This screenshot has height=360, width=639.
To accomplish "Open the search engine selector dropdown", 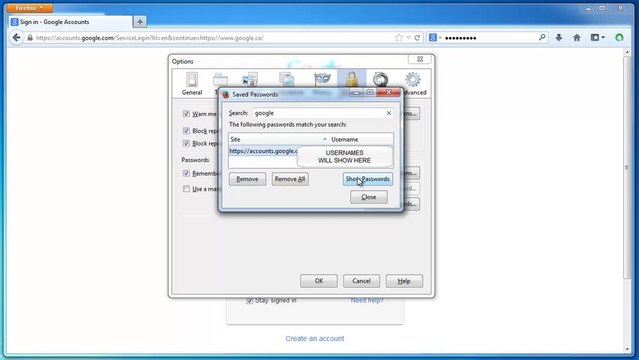I will (x=435, y=38).
